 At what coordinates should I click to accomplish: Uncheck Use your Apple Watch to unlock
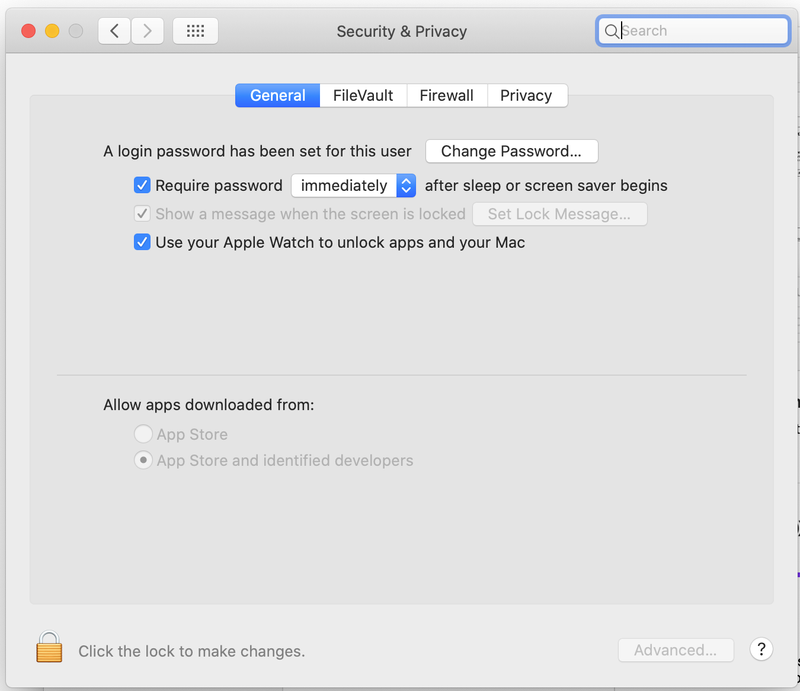pyautogui.click(x=142, y=242)
